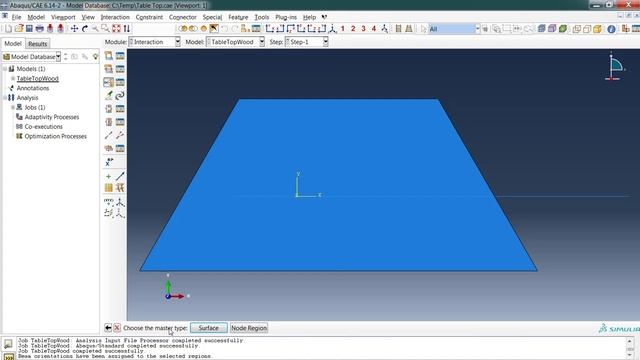Viewport: 640px width, 360px height.
Task: Enable shaded render style
Action: [597, 29]
